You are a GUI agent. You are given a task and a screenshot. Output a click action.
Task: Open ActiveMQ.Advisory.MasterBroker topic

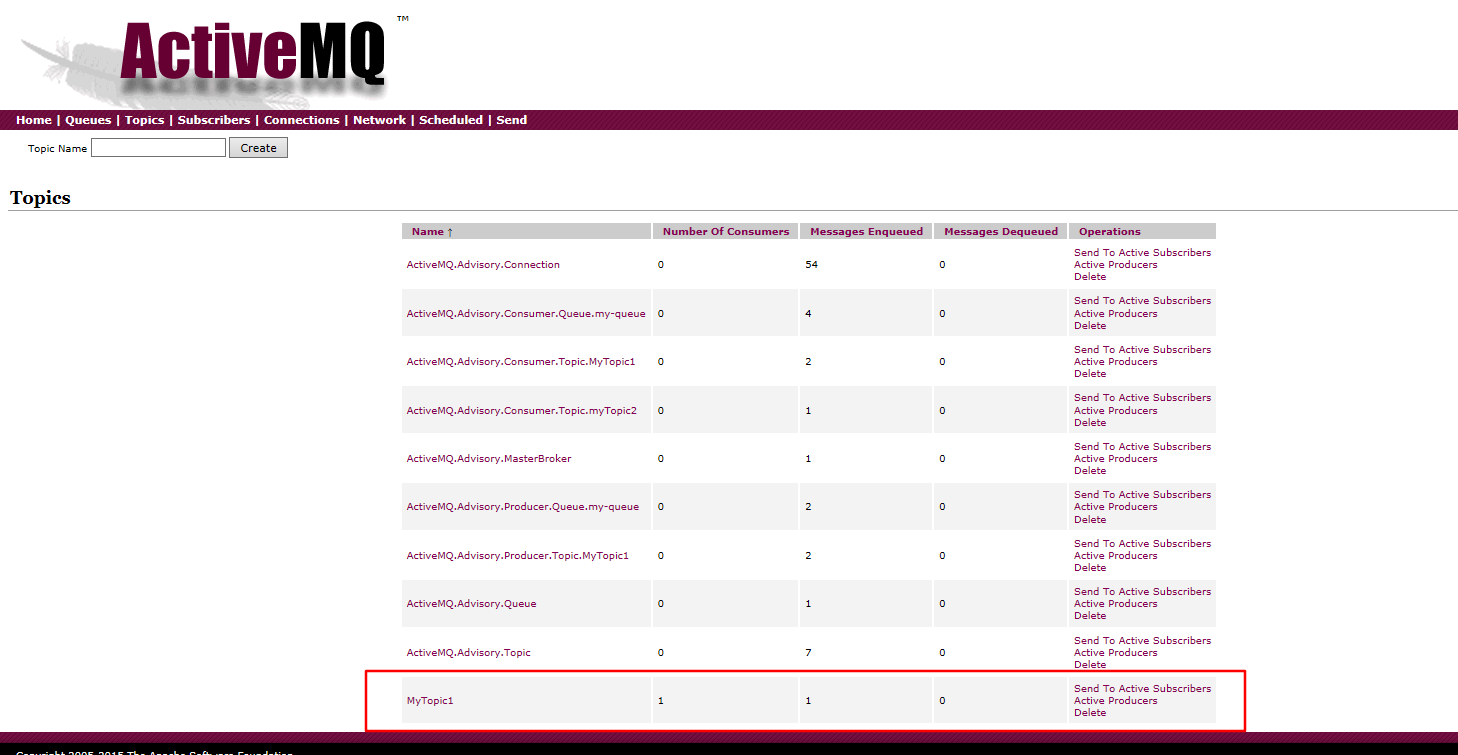click(x=489, y=459)
